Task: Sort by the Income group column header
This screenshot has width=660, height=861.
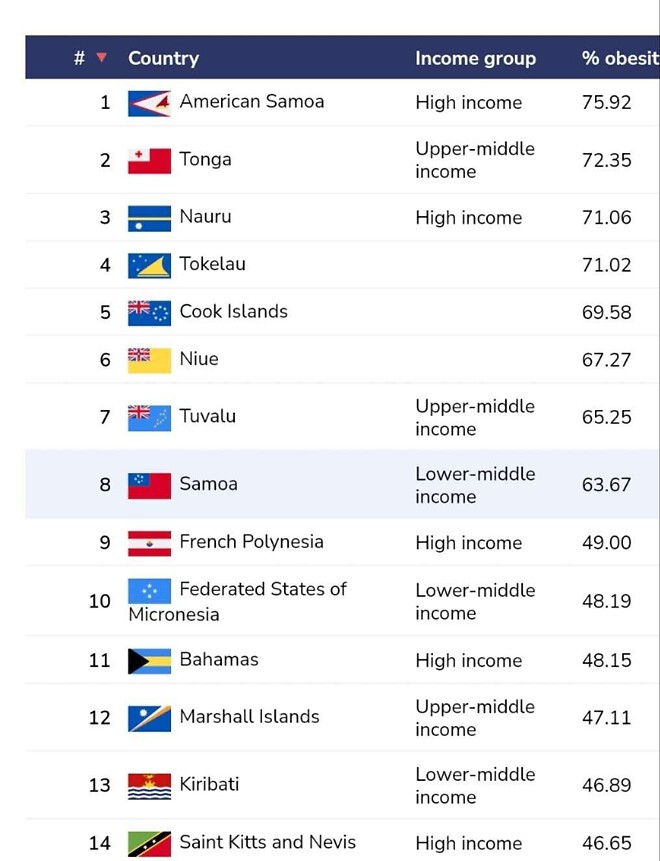Action: pos(475,59)
